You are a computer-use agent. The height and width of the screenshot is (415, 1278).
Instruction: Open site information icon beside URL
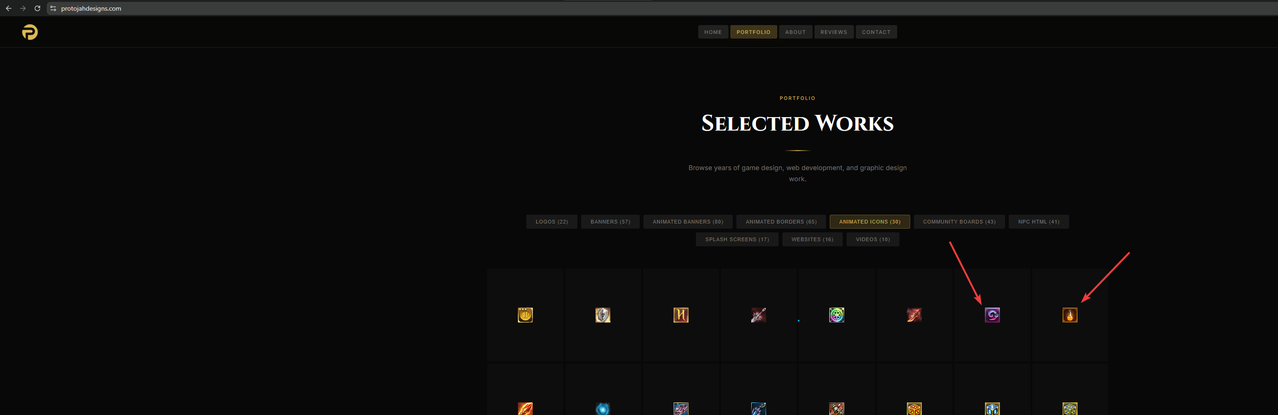click(x=53, y=8)
